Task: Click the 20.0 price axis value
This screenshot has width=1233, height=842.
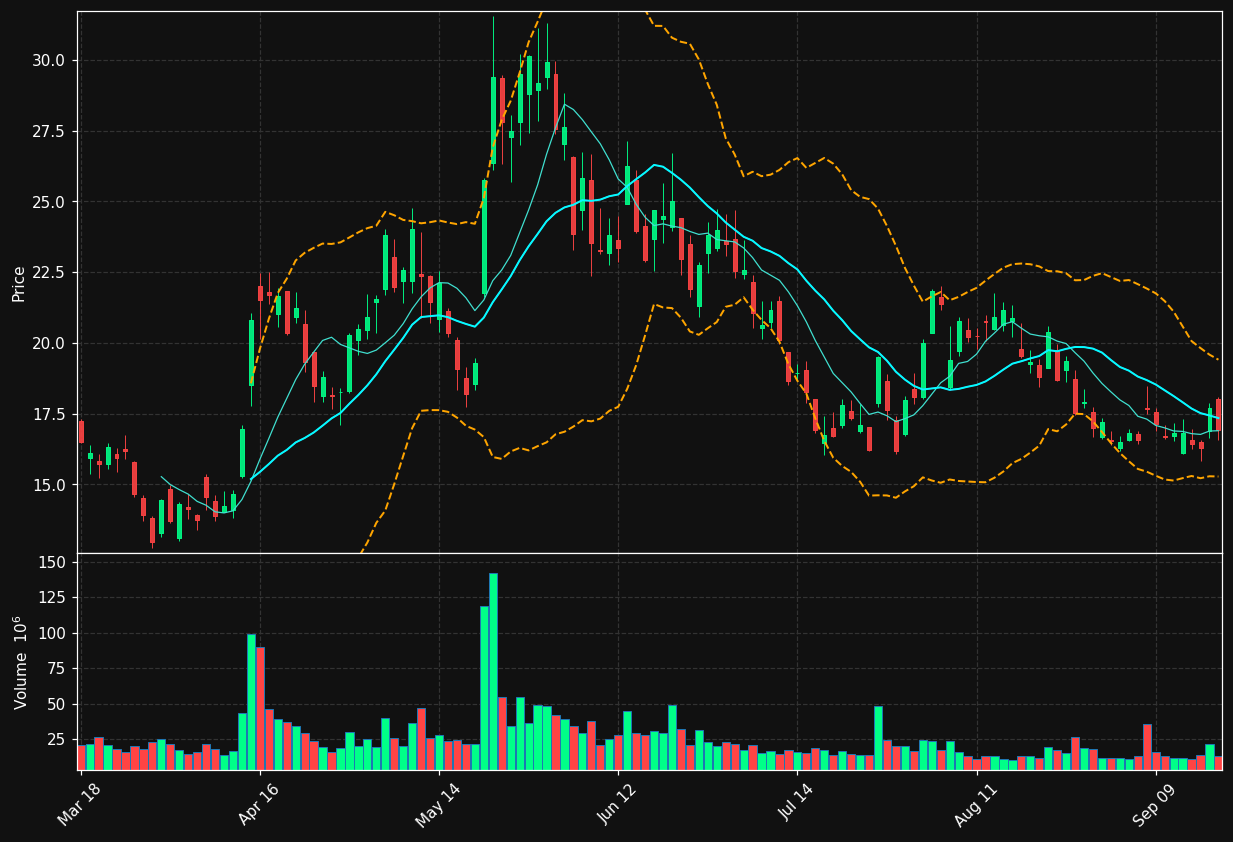Action: pos(49,343)
